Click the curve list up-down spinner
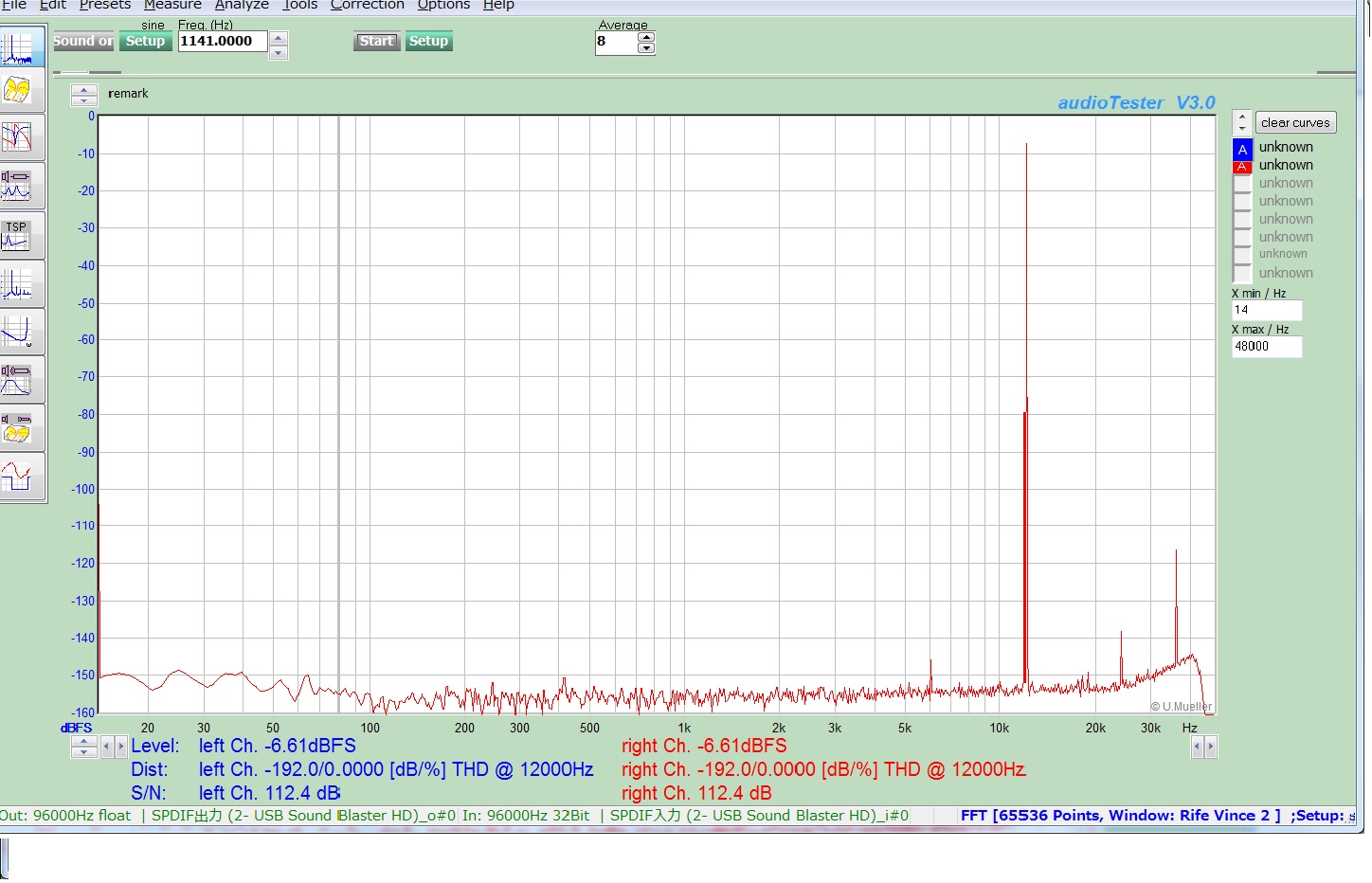1372x883 pixels. coord(1242,123)
